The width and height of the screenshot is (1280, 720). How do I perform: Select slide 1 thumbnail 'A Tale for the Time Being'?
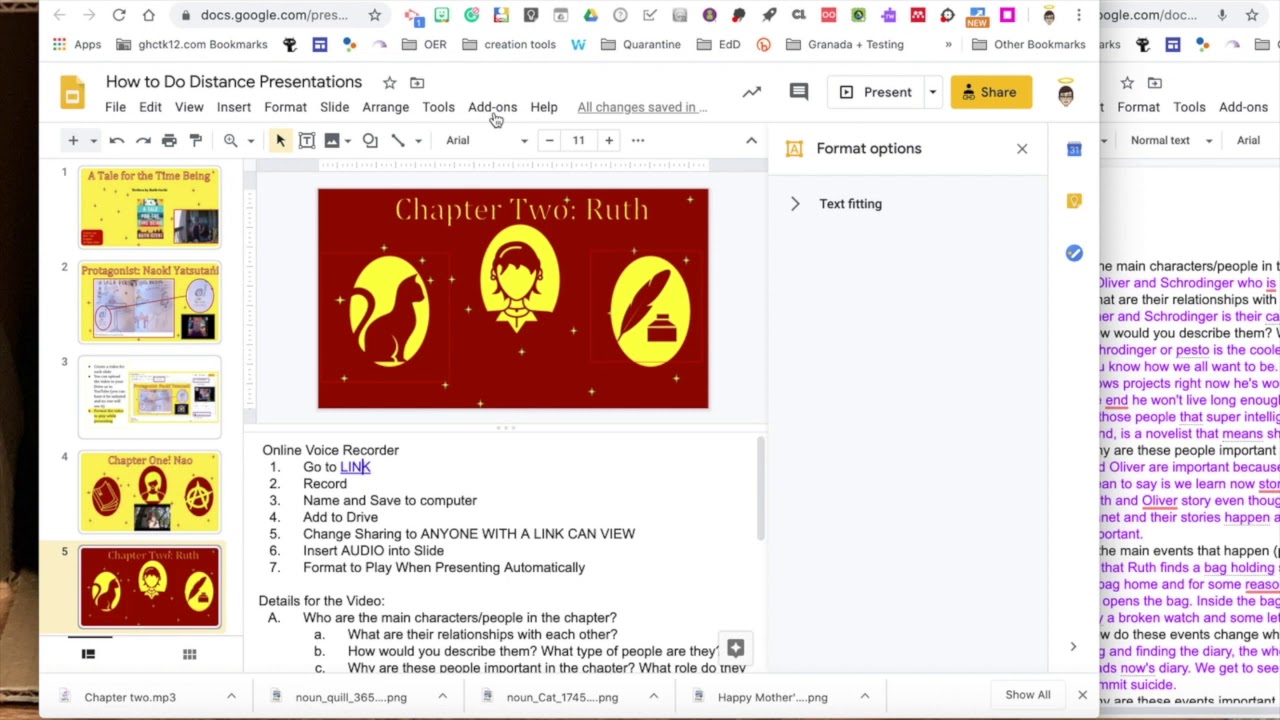click(150, 207)
